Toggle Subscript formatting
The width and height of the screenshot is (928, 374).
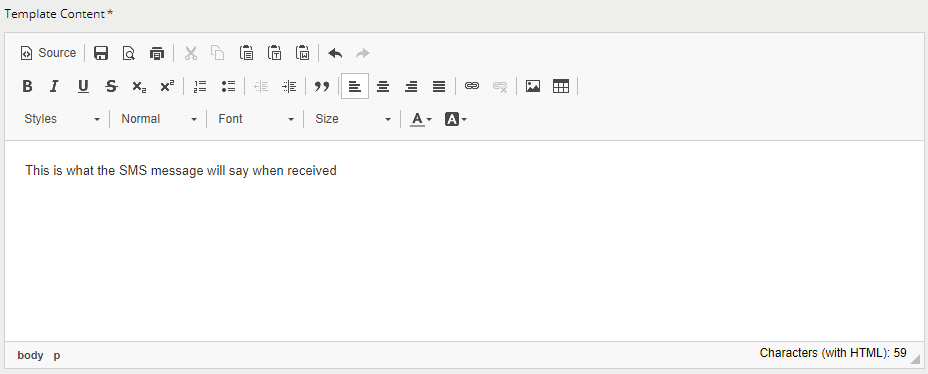(139, 86)
